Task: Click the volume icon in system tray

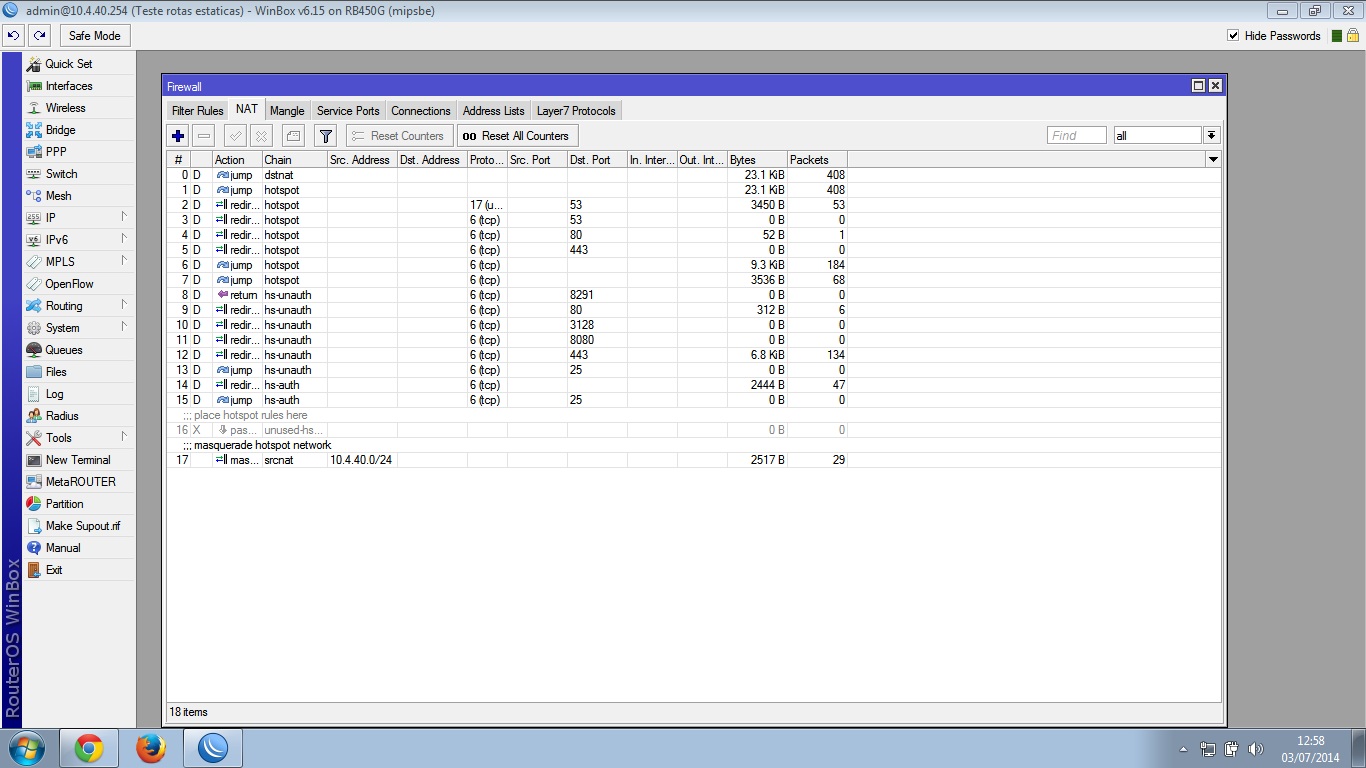Action: click(1256, 749)
